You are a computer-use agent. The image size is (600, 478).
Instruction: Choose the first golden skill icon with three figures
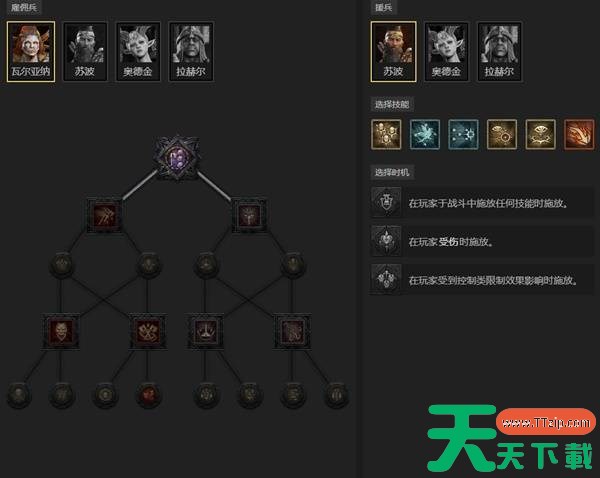pos(386,134)
